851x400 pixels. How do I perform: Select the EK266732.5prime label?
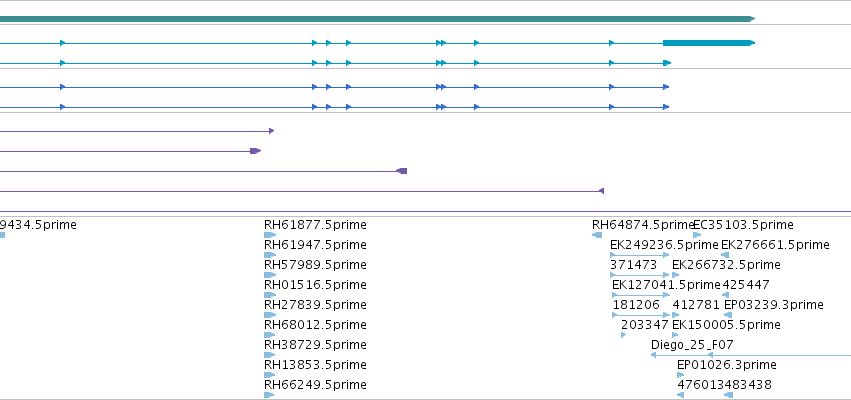726,265
